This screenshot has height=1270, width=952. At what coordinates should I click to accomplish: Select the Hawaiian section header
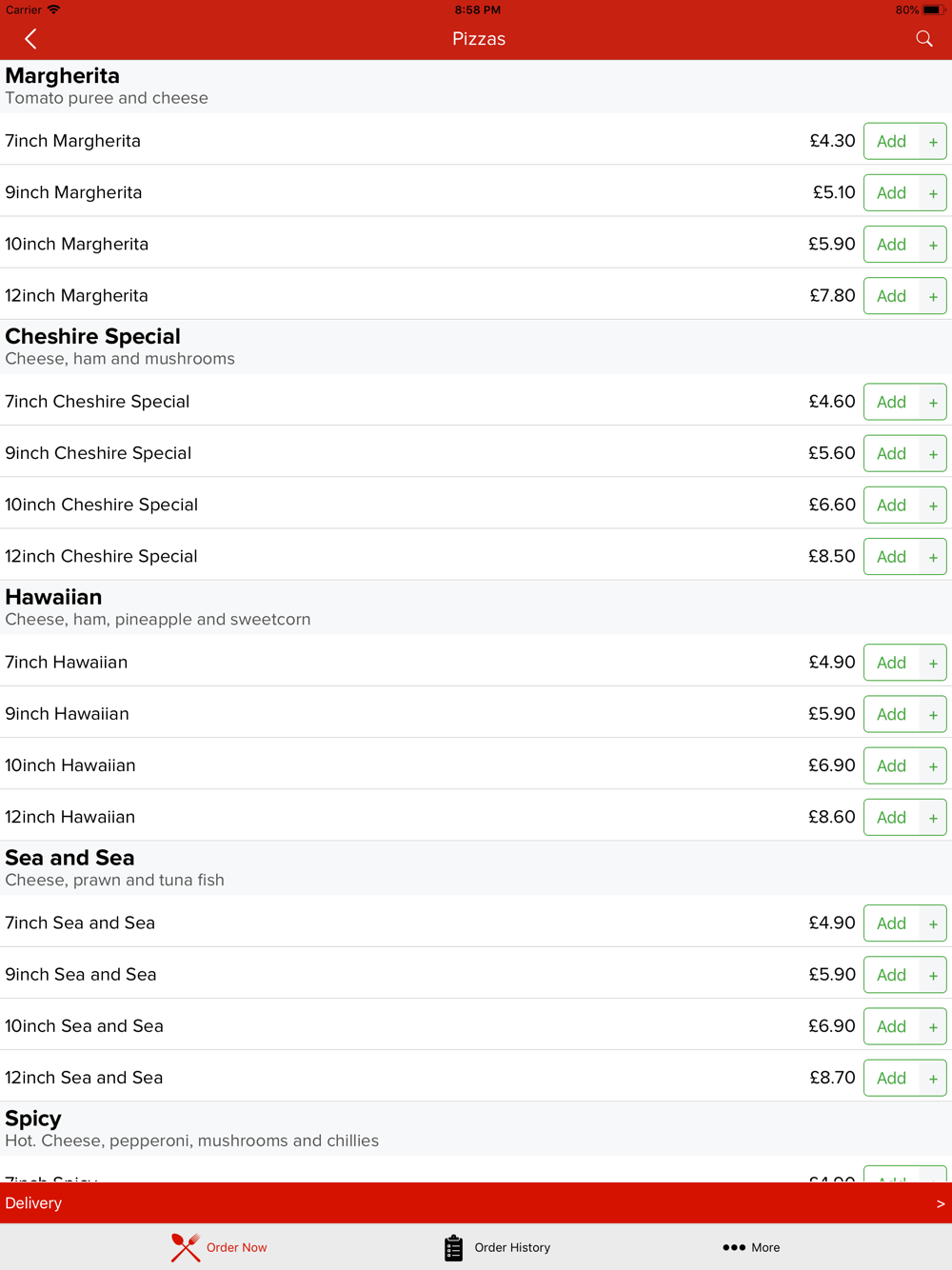pos(53,598)
